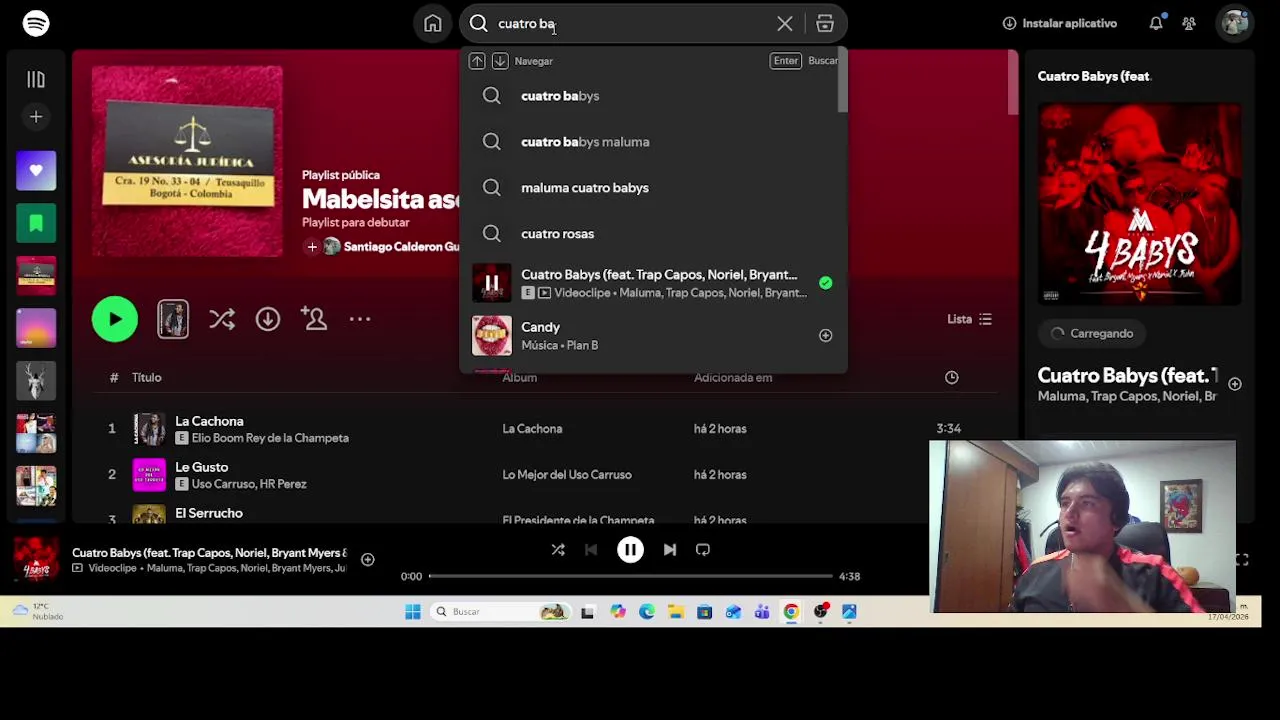Open Santiago Calderon profile link

tap(401, 247)
